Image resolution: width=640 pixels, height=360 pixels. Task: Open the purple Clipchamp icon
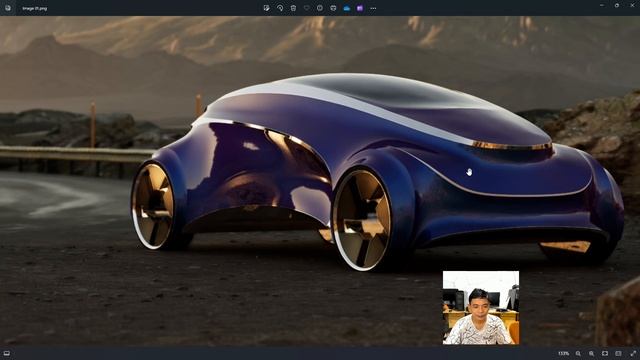[360, 8]
